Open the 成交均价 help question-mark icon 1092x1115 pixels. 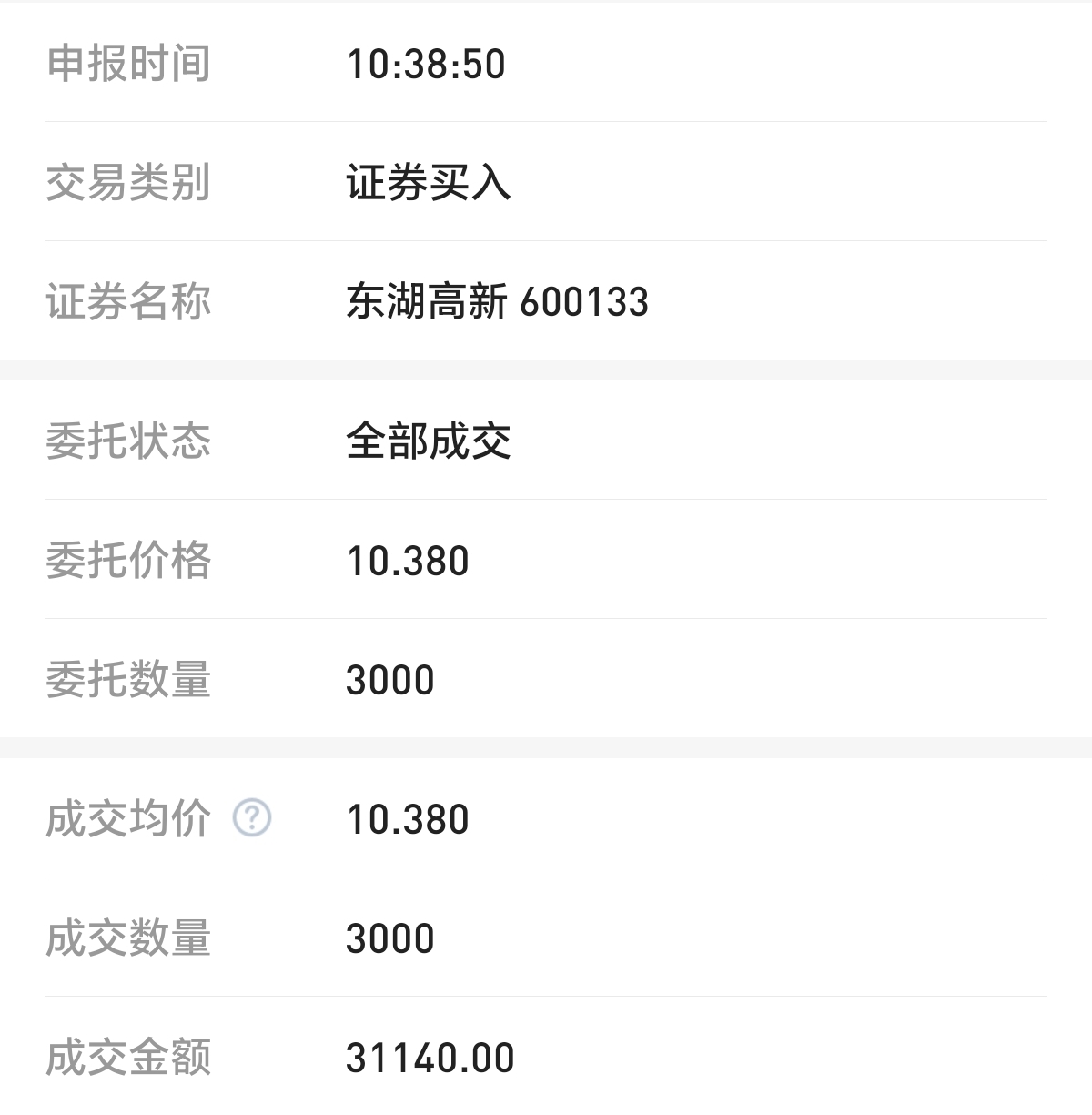click(x=252, y=818)
